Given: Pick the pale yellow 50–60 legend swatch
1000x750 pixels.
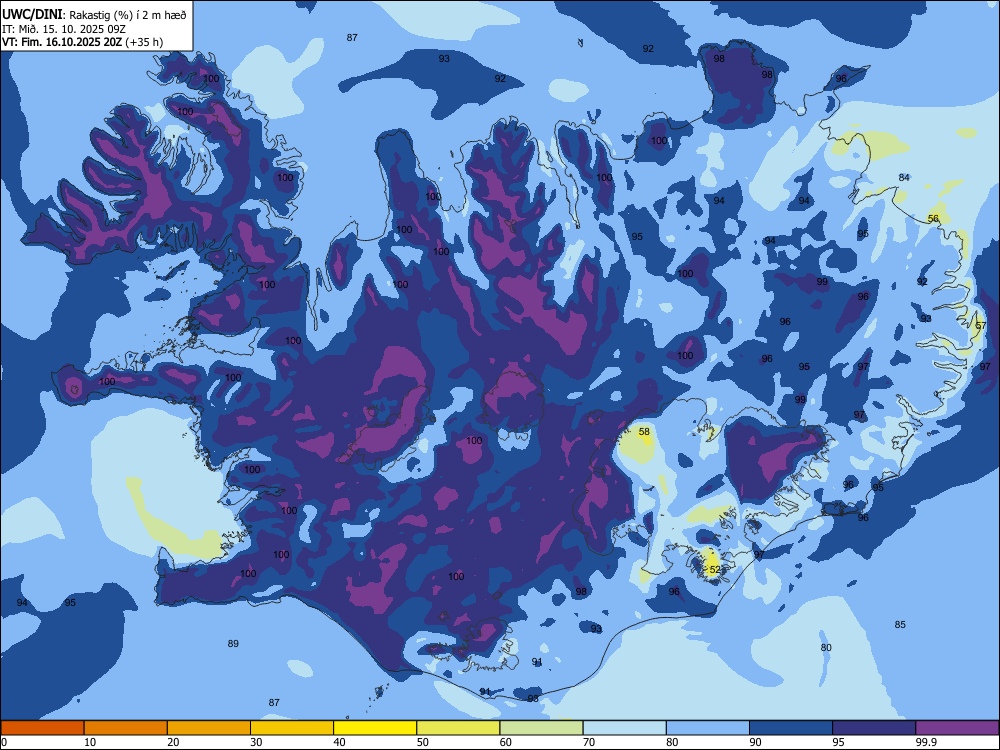Looking at the screenshot, I should click(459, 728).
